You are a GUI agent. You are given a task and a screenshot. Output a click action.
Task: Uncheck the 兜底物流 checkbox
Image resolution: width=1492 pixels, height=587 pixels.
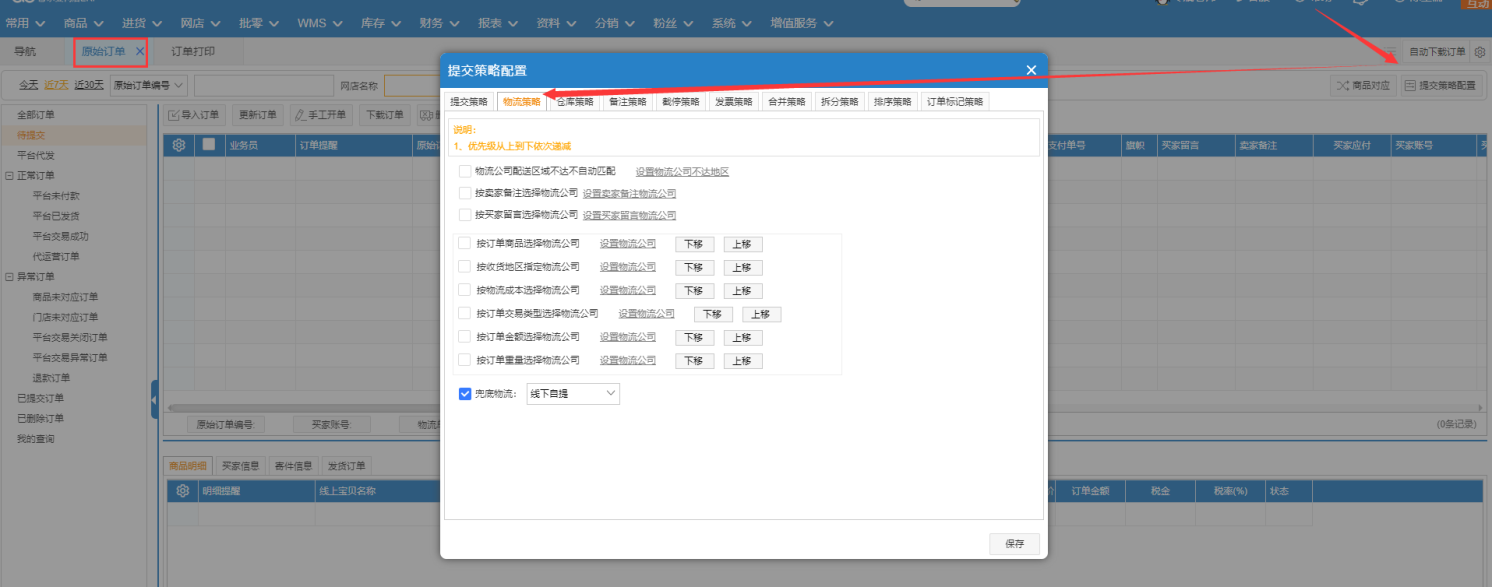pyautogui.click(x=465, y=394)
